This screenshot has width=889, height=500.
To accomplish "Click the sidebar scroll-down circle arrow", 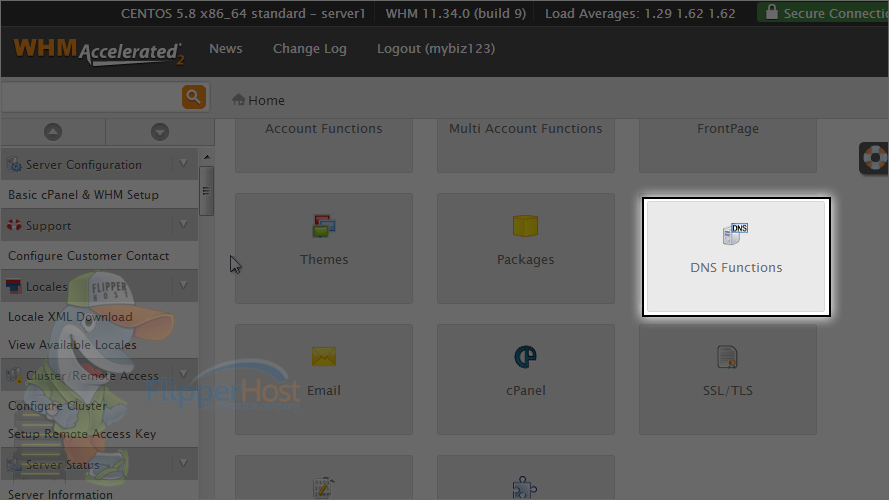I will 160,132.
